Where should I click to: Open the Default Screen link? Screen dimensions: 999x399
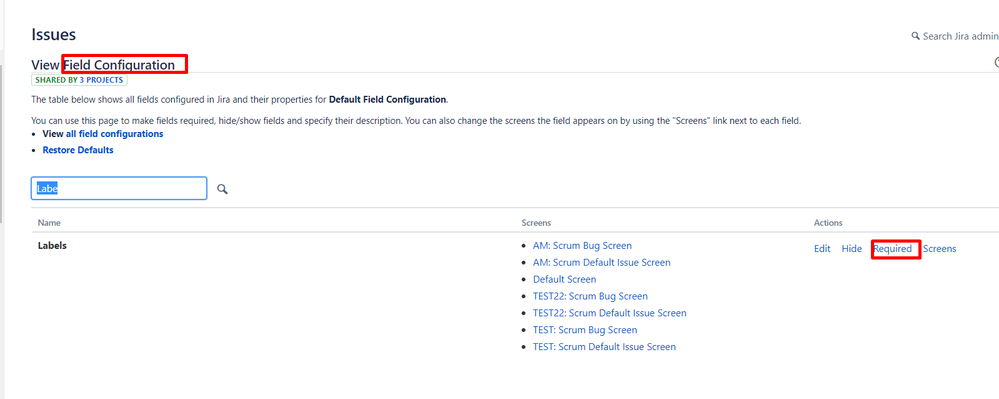click(x=564, y=279)
